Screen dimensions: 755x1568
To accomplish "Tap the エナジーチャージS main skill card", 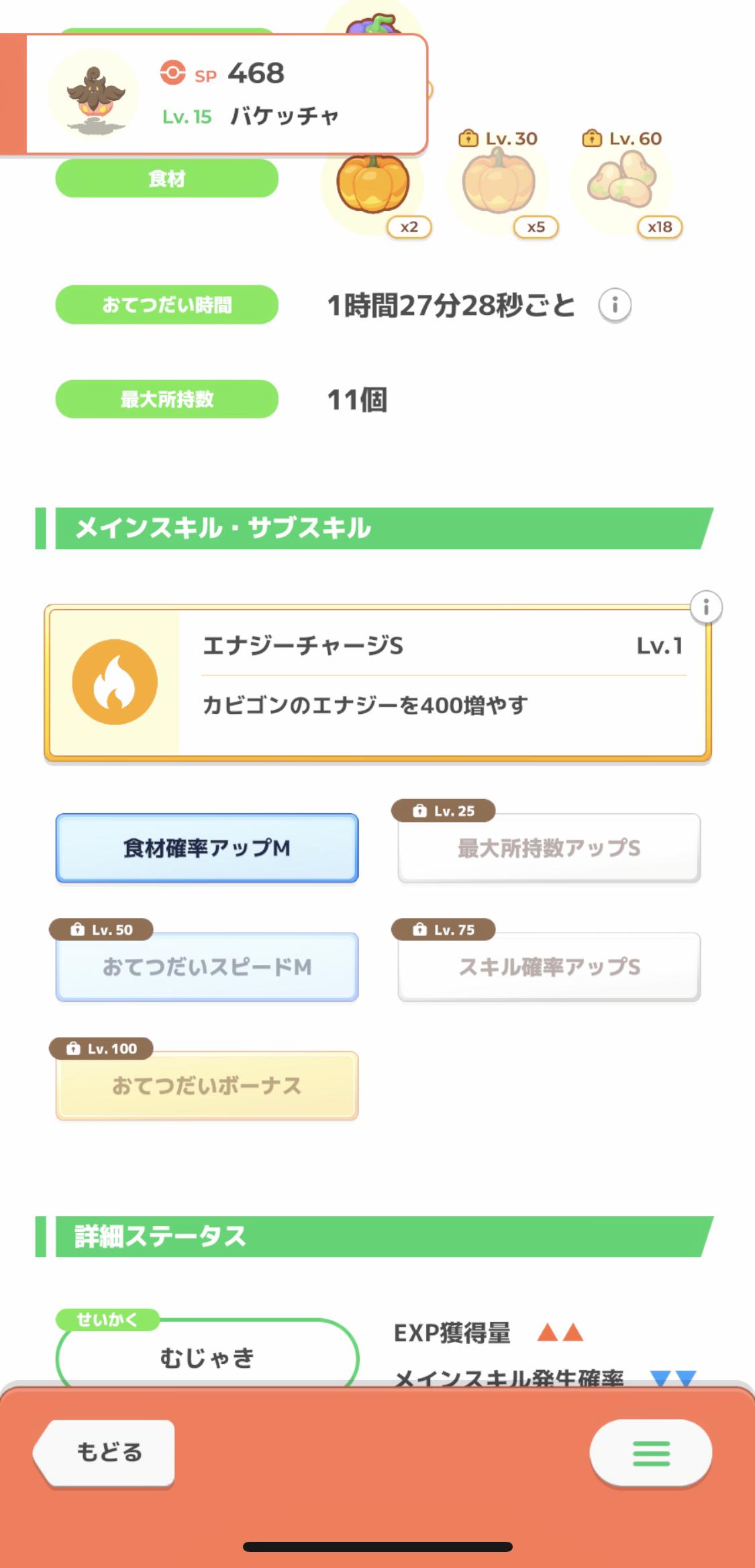I will [x=443, y=682].
